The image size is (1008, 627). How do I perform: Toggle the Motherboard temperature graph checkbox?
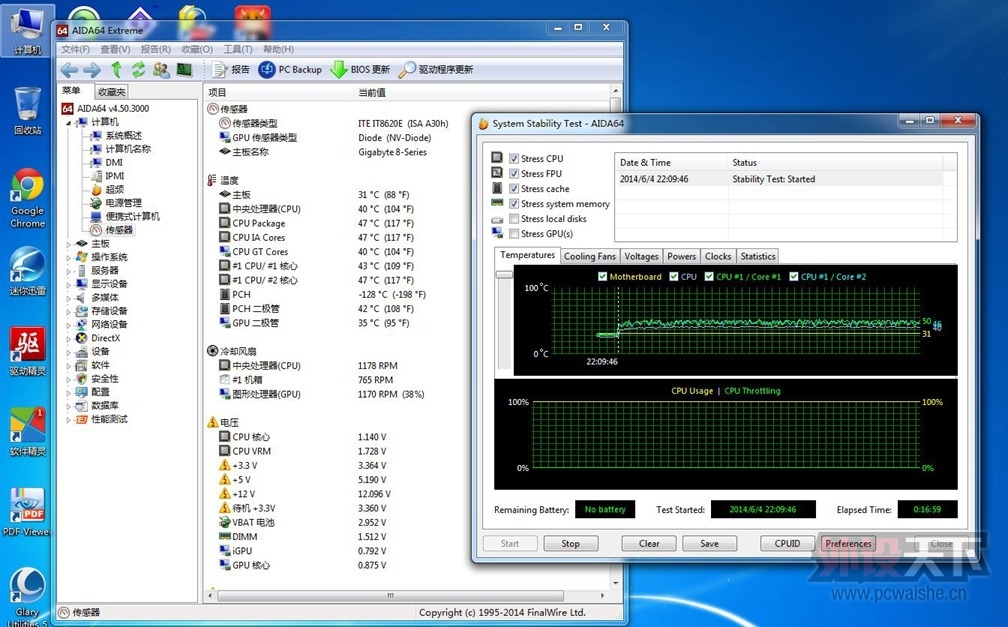[602, 277]
